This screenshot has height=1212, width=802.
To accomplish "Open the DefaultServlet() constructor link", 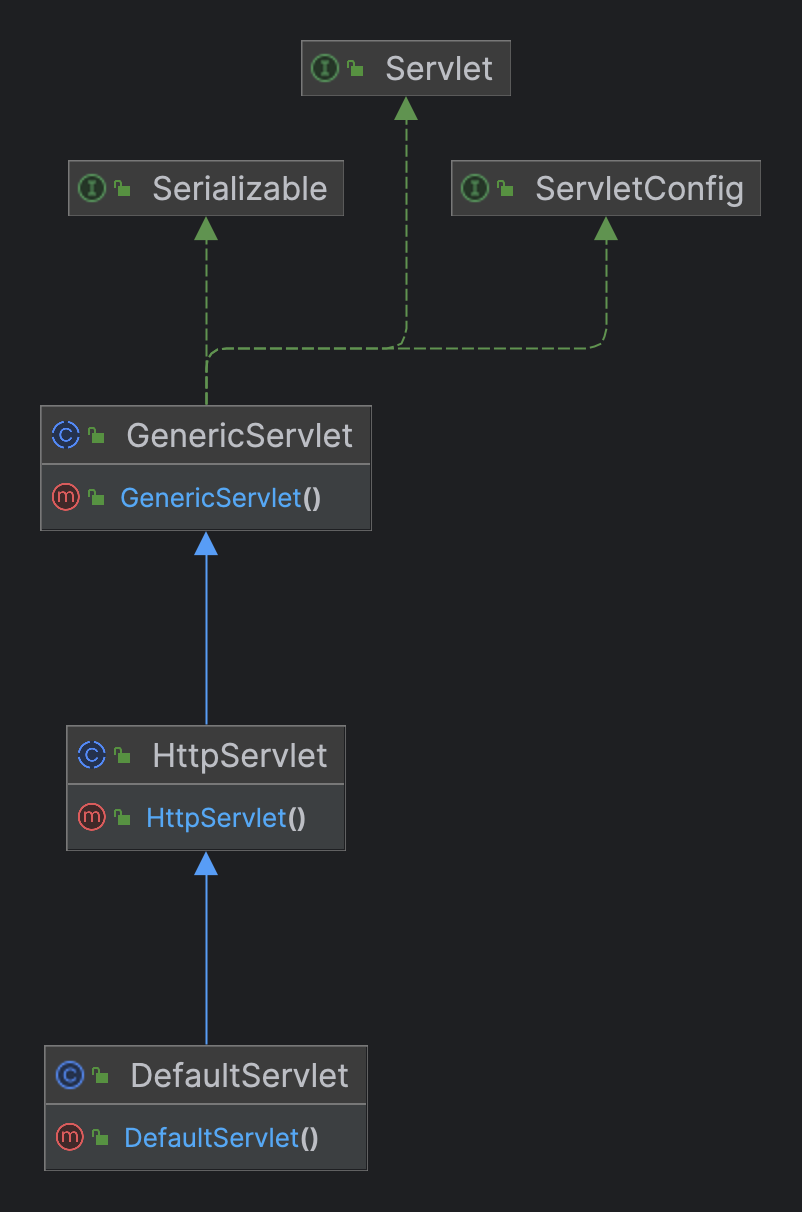I will pos(221,1137).
